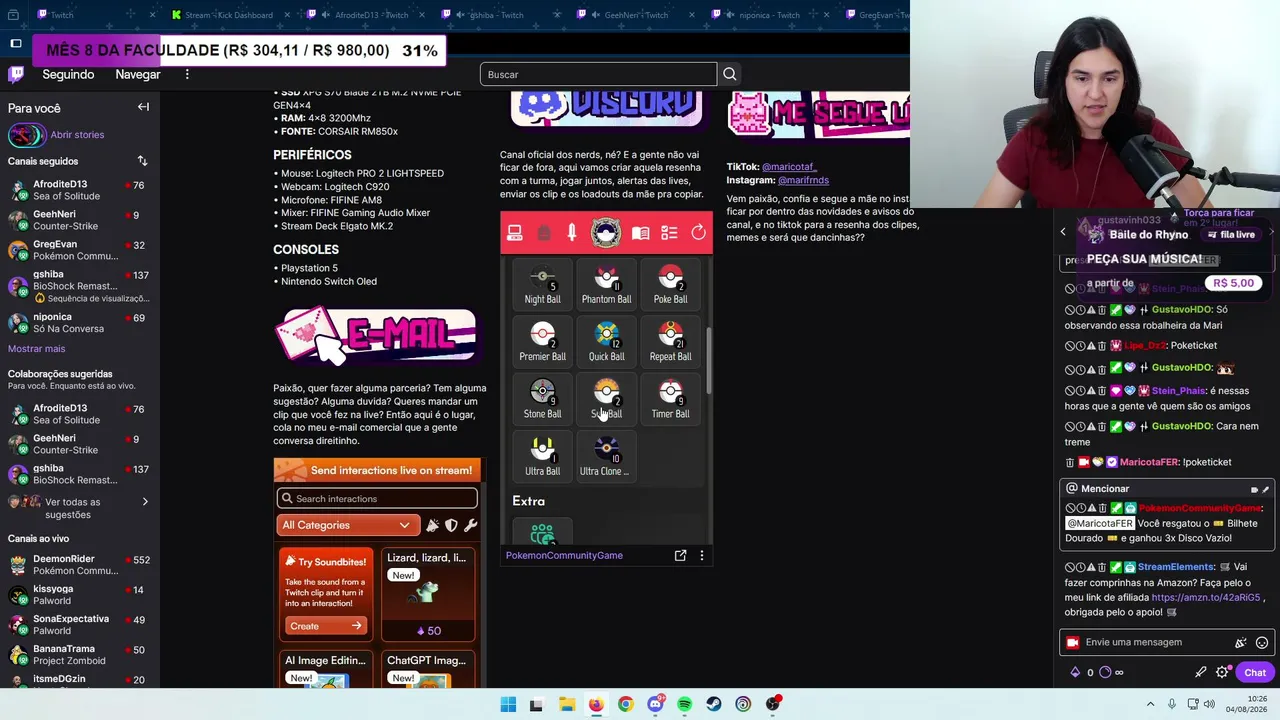This screenshot has width=1280, height=720.
Task: Open Spotify from the taskbar
Action: (684, 705)
